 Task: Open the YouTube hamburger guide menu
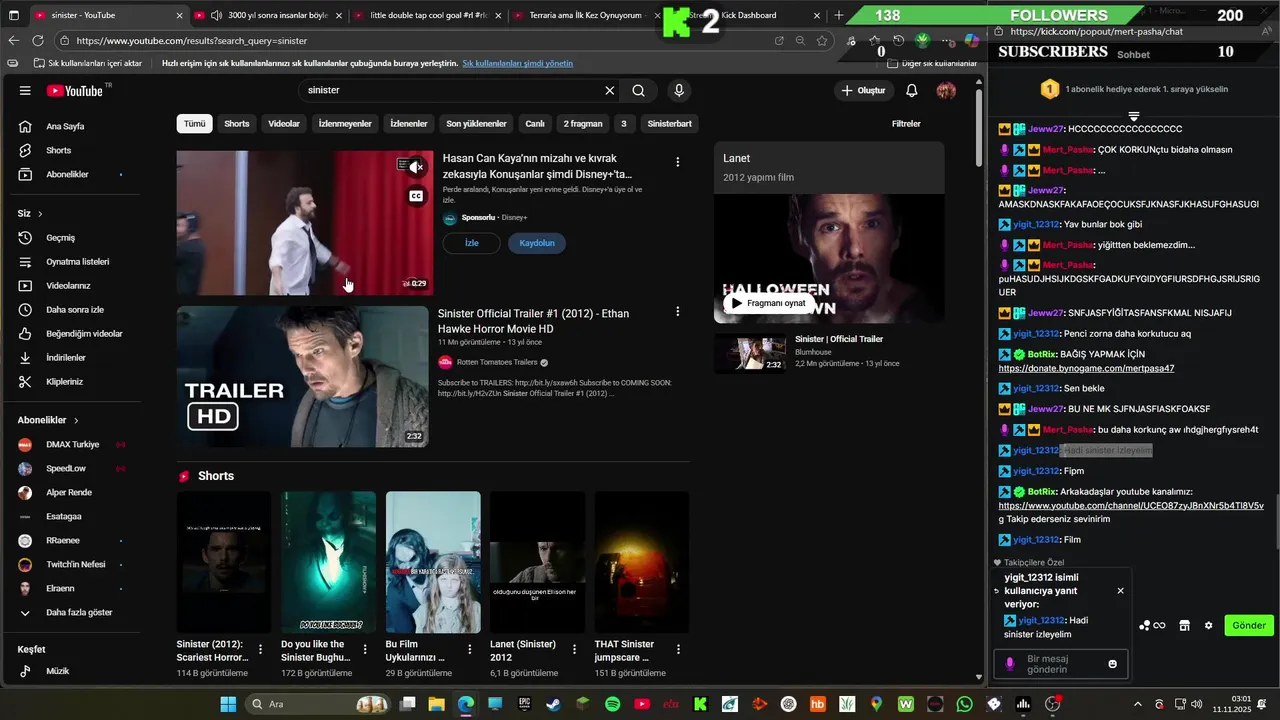coord(25,90)
